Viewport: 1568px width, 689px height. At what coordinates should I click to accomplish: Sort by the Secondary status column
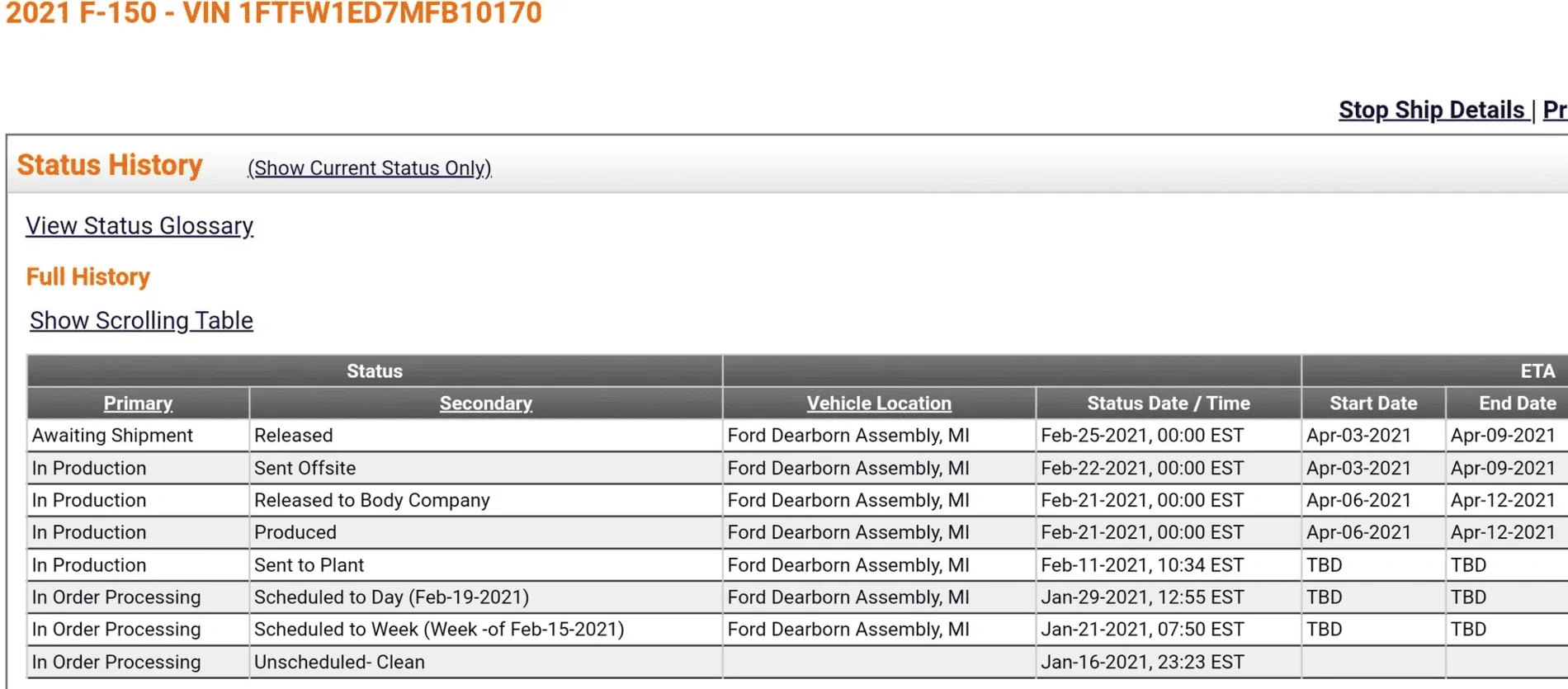tap(485, 403)
